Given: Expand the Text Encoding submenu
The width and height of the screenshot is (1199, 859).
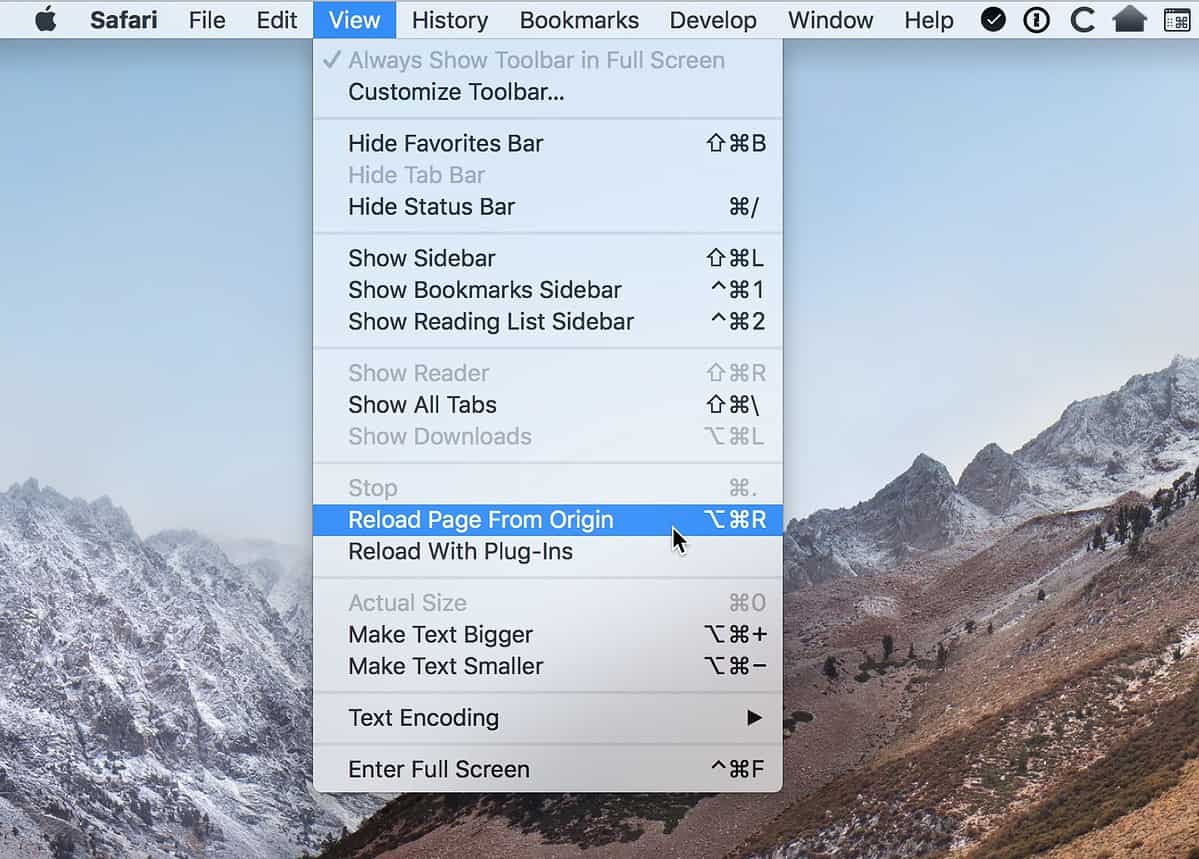Looking at the screenshot, I should (x=423, y=718).
